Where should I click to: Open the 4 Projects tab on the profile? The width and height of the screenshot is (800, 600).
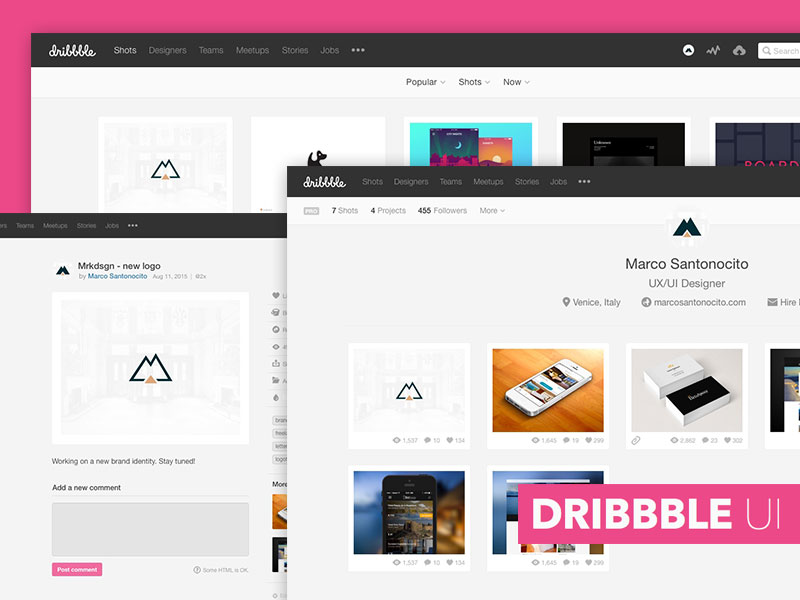click(x=388, y=211)
